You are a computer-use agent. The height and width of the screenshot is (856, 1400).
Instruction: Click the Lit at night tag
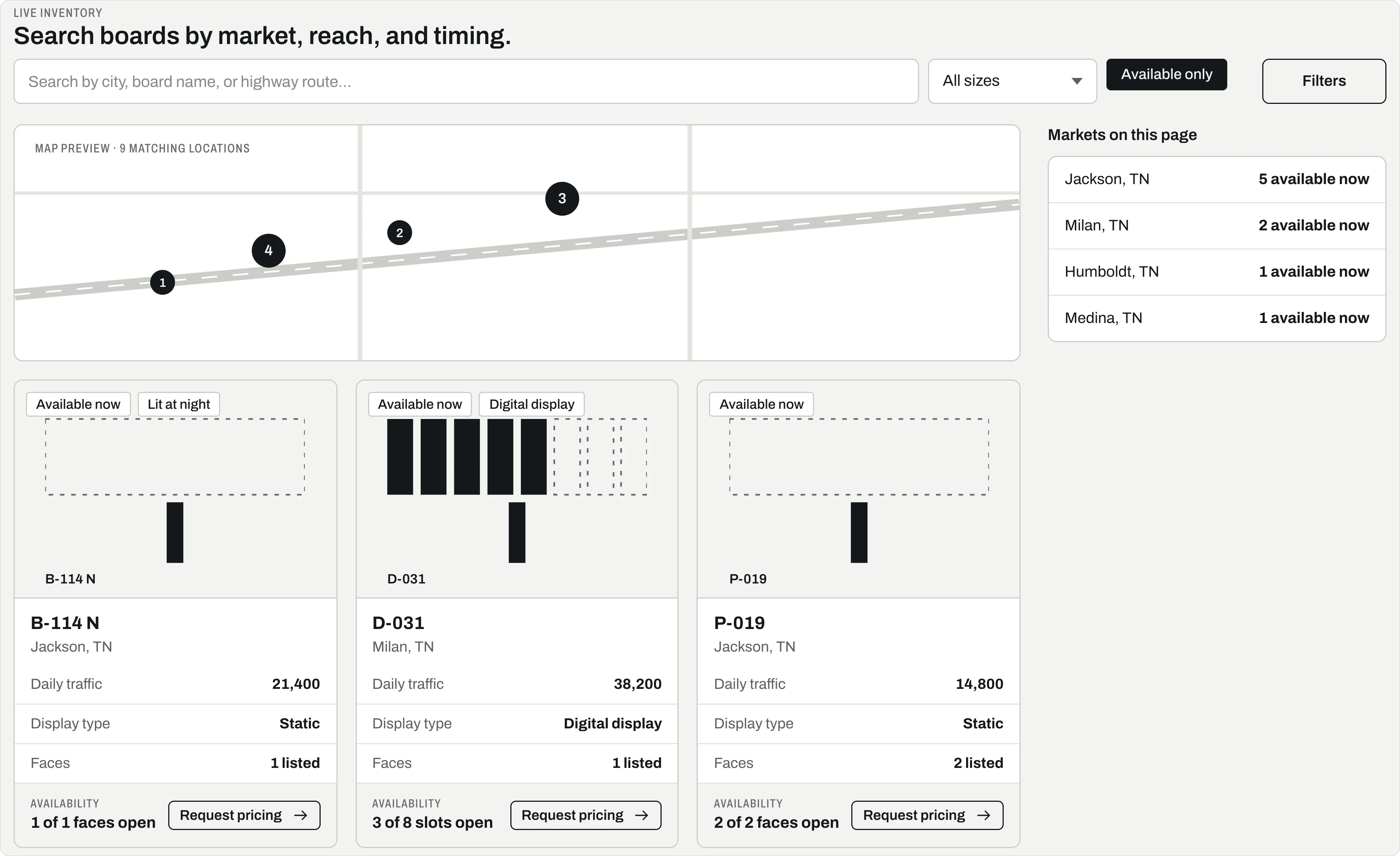pos(179,404)
